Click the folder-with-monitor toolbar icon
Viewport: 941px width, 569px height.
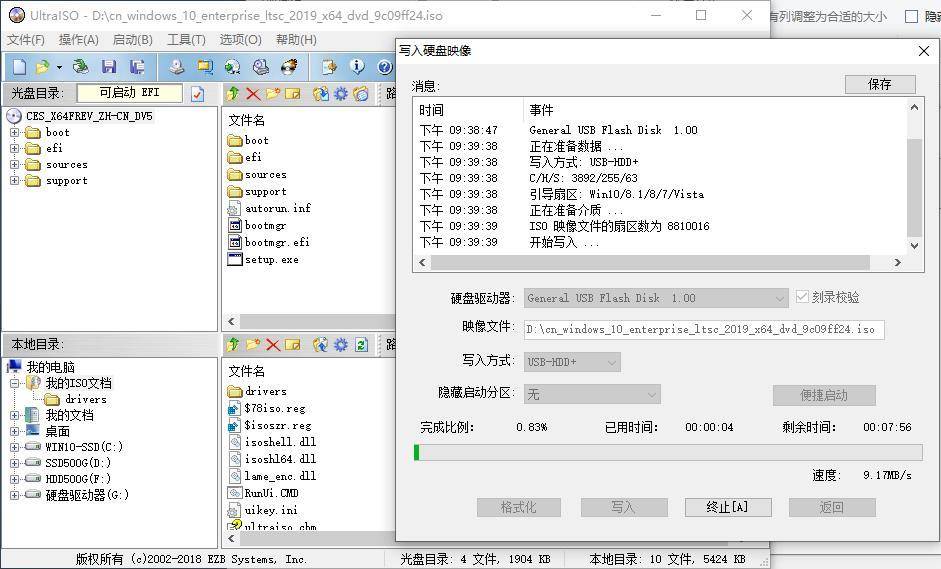click(x=205, y=67)
